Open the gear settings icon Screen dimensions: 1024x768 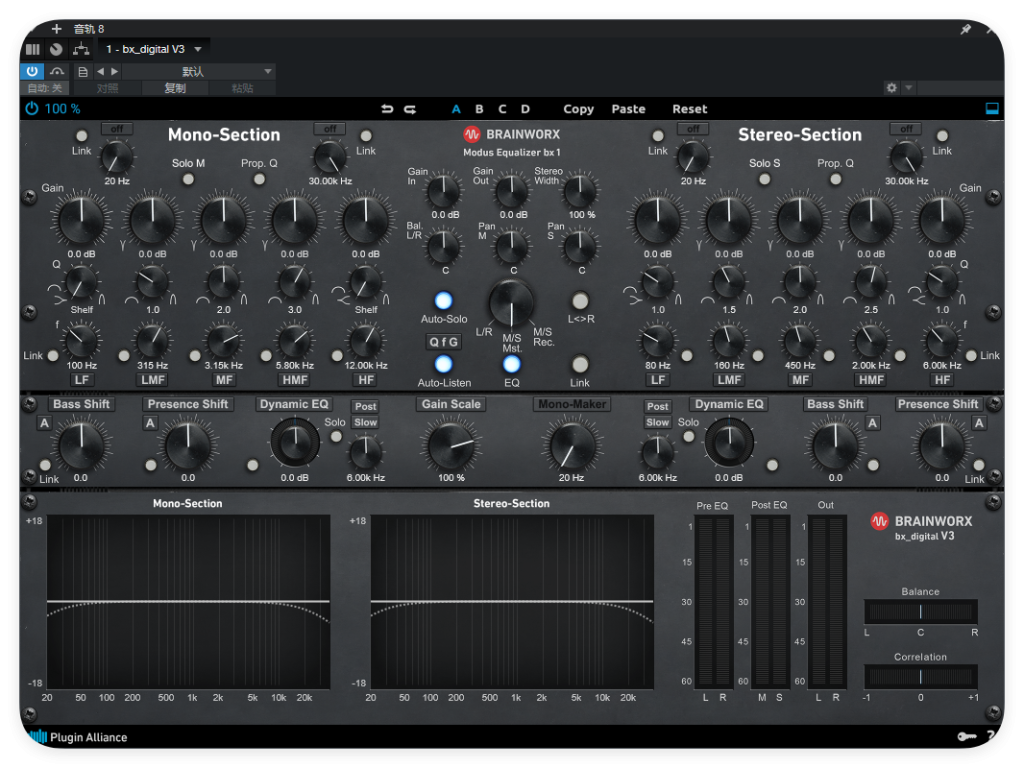pyautogui.click(x=891, y=88)
